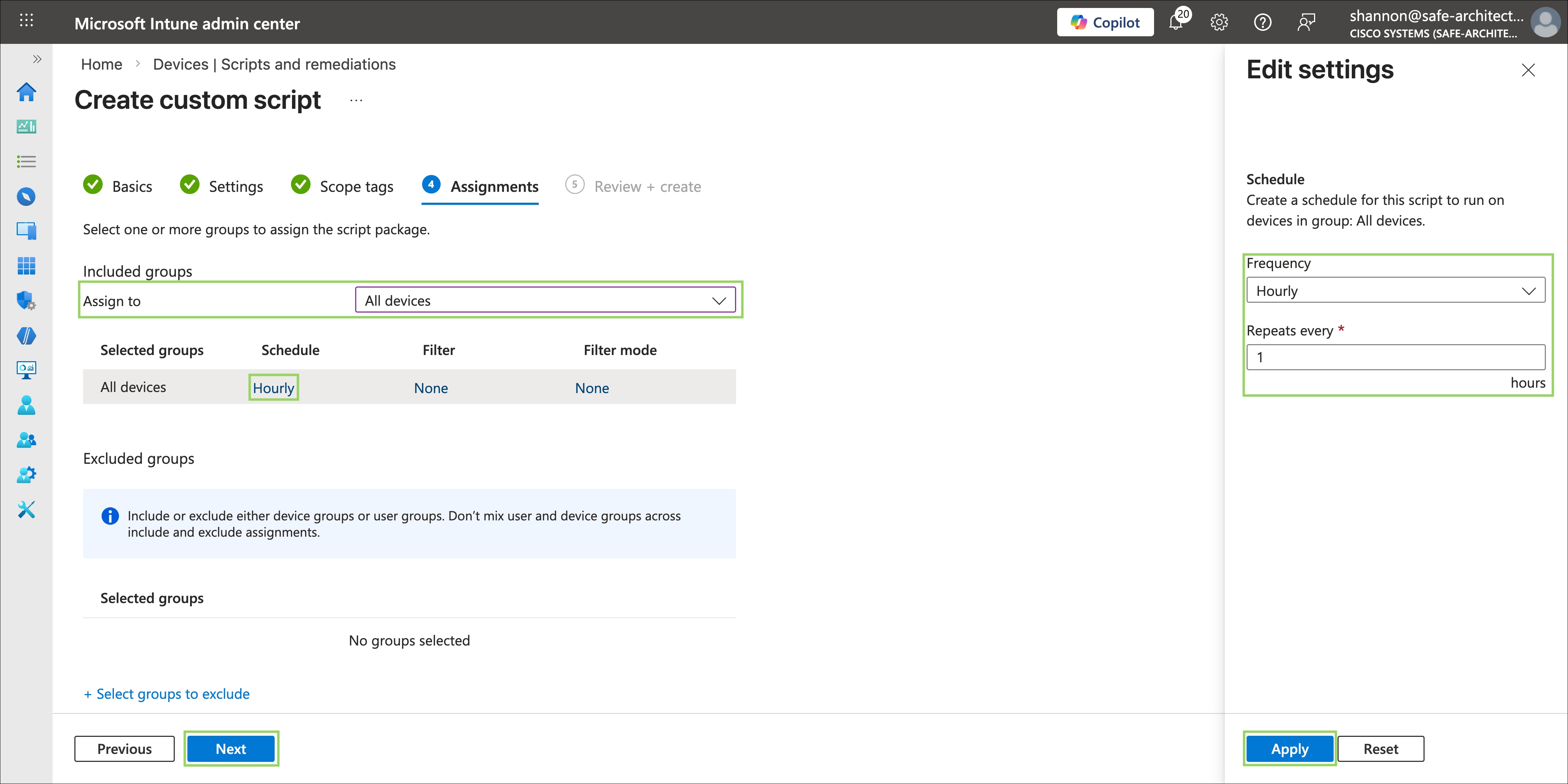Switch to the Settings step tab

point(222,186)
